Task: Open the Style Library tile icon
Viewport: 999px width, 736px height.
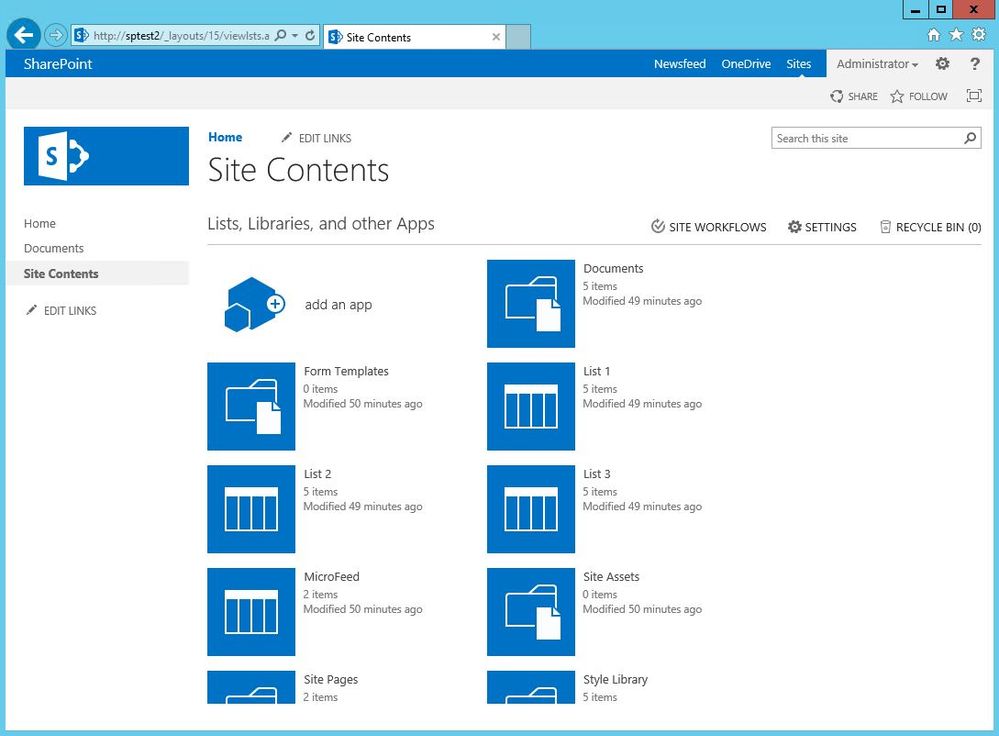Action: point(531,687)
